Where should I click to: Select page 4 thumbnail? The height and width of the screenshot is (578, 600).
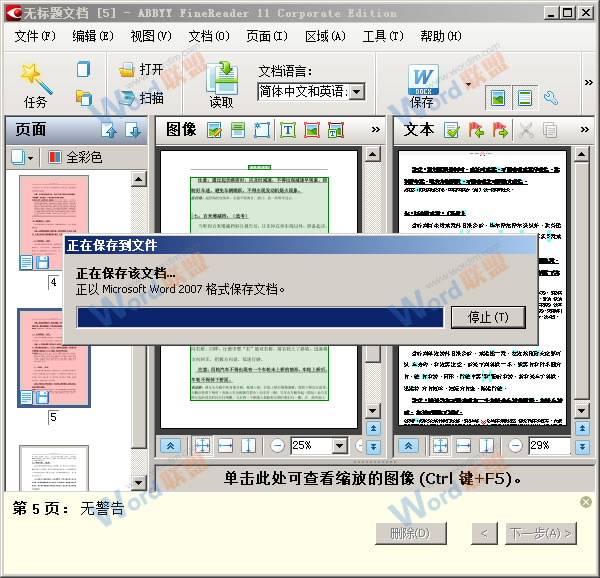click(x=54, y=223)
